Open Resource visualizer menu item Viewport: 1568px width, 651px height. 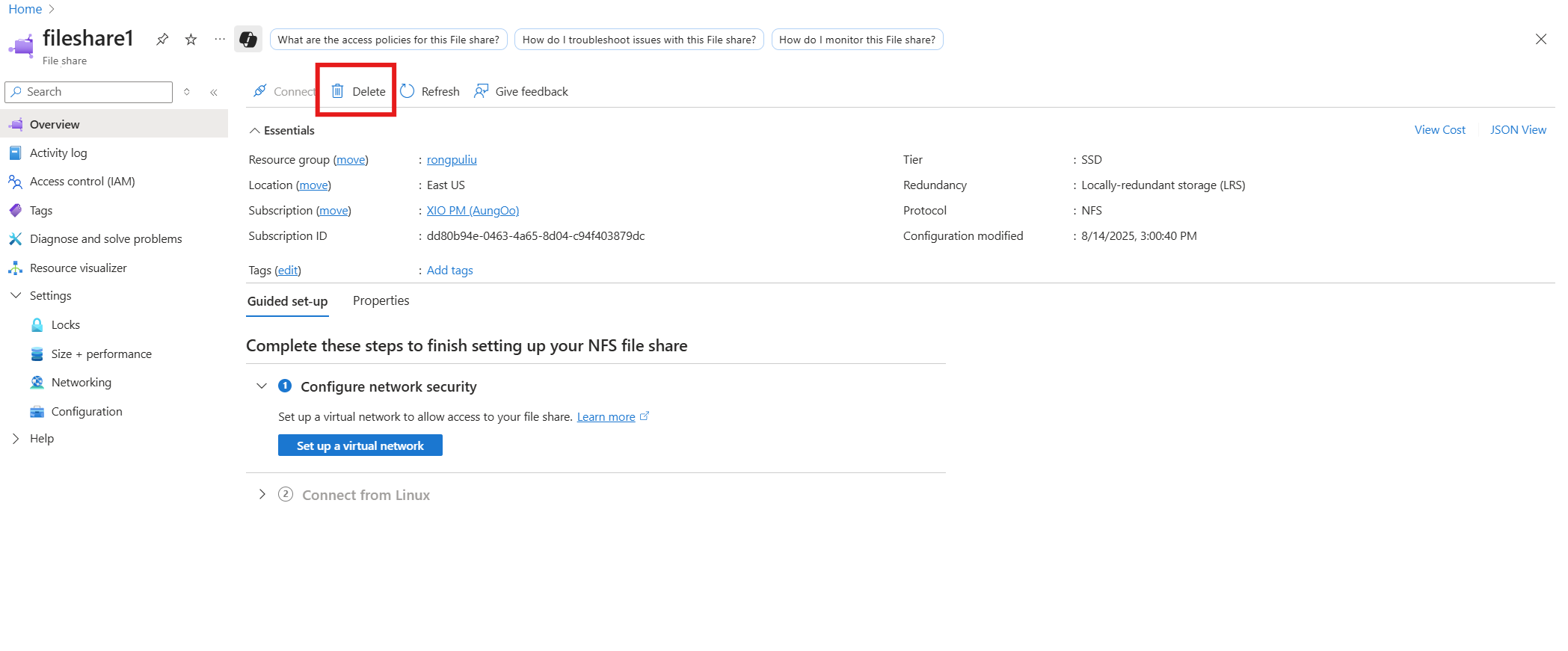point(79,268)
